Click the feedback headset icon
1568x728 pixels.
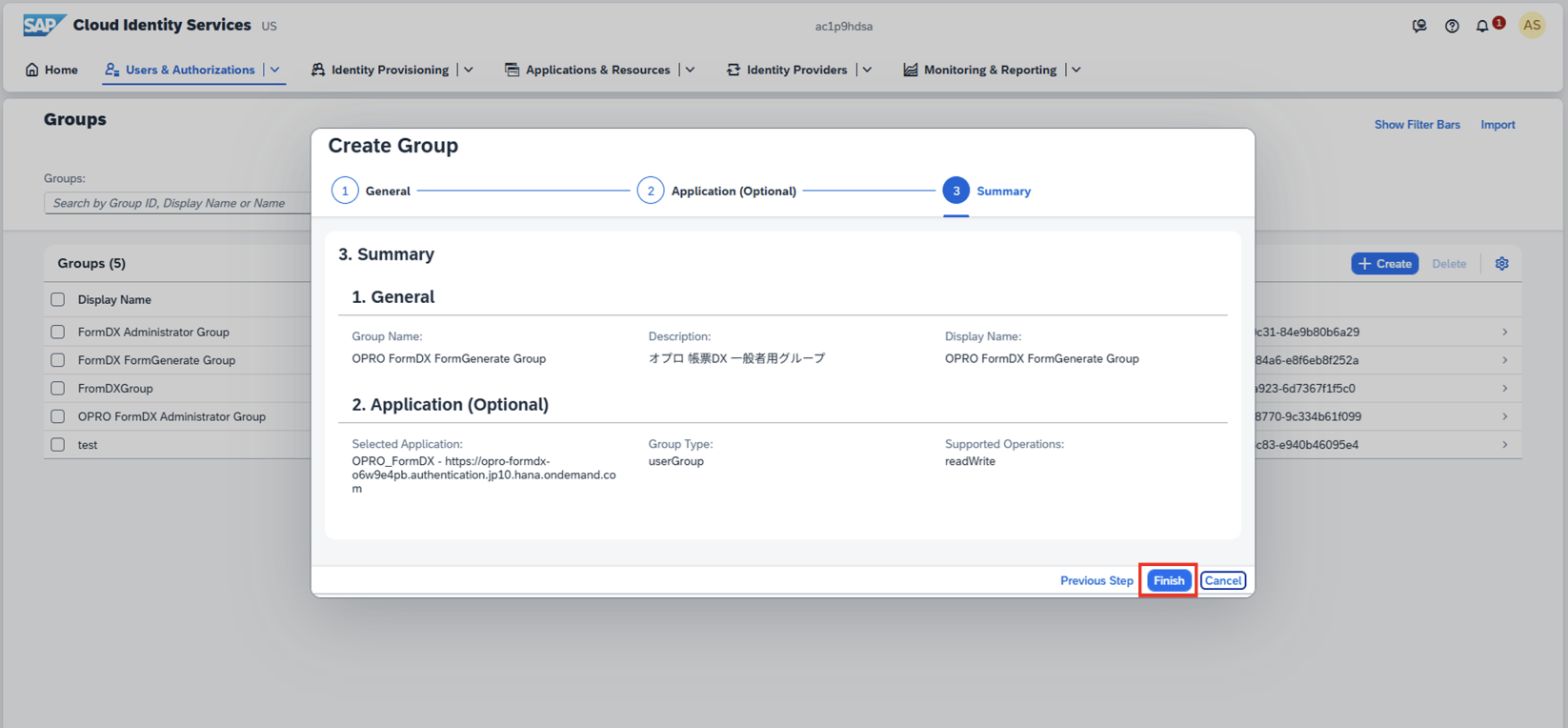pyautogui.click(x=1419, y=27)
